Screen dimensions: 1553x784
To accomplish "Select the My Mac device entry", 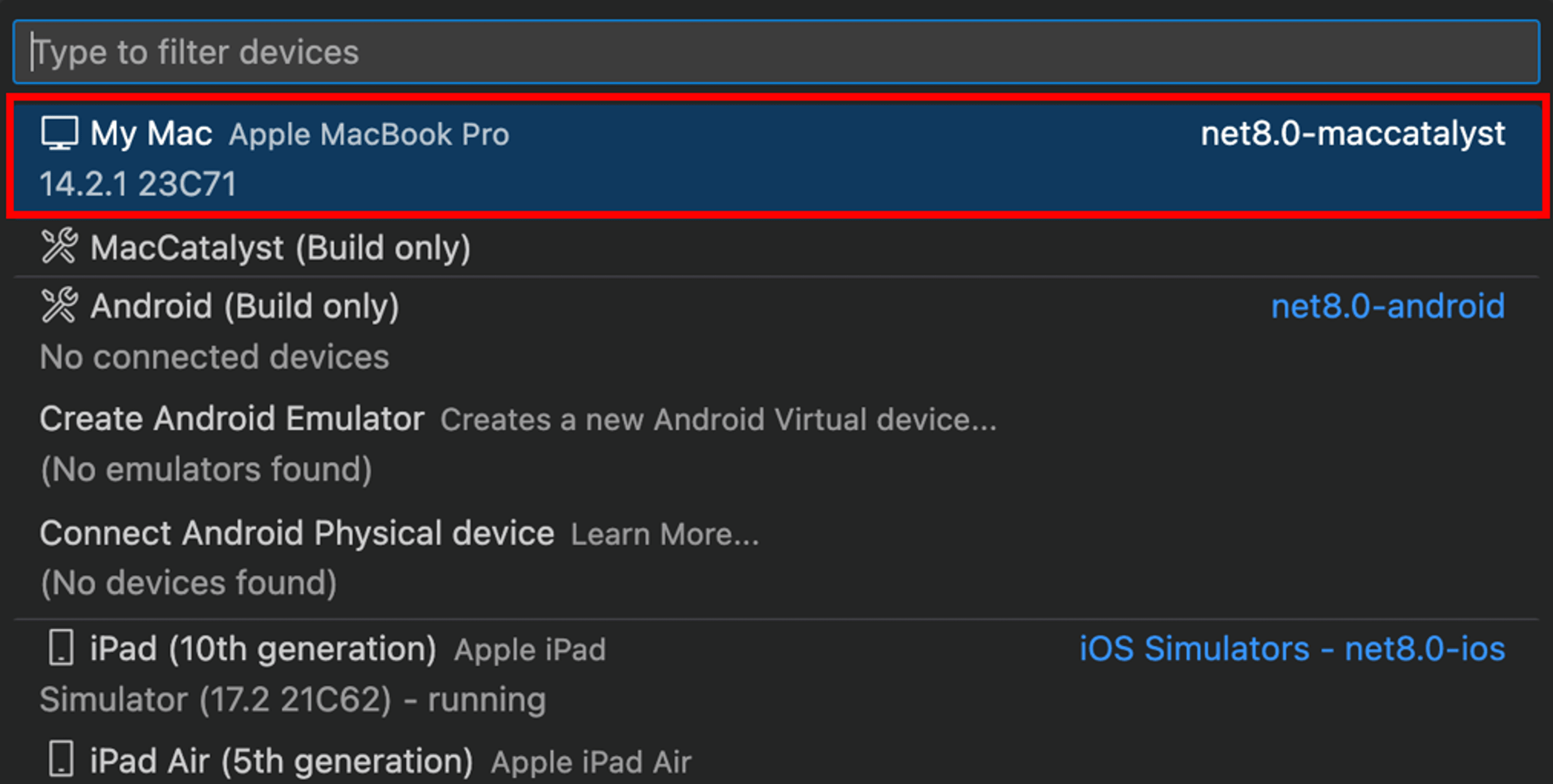I will click(x=151, y=133).
